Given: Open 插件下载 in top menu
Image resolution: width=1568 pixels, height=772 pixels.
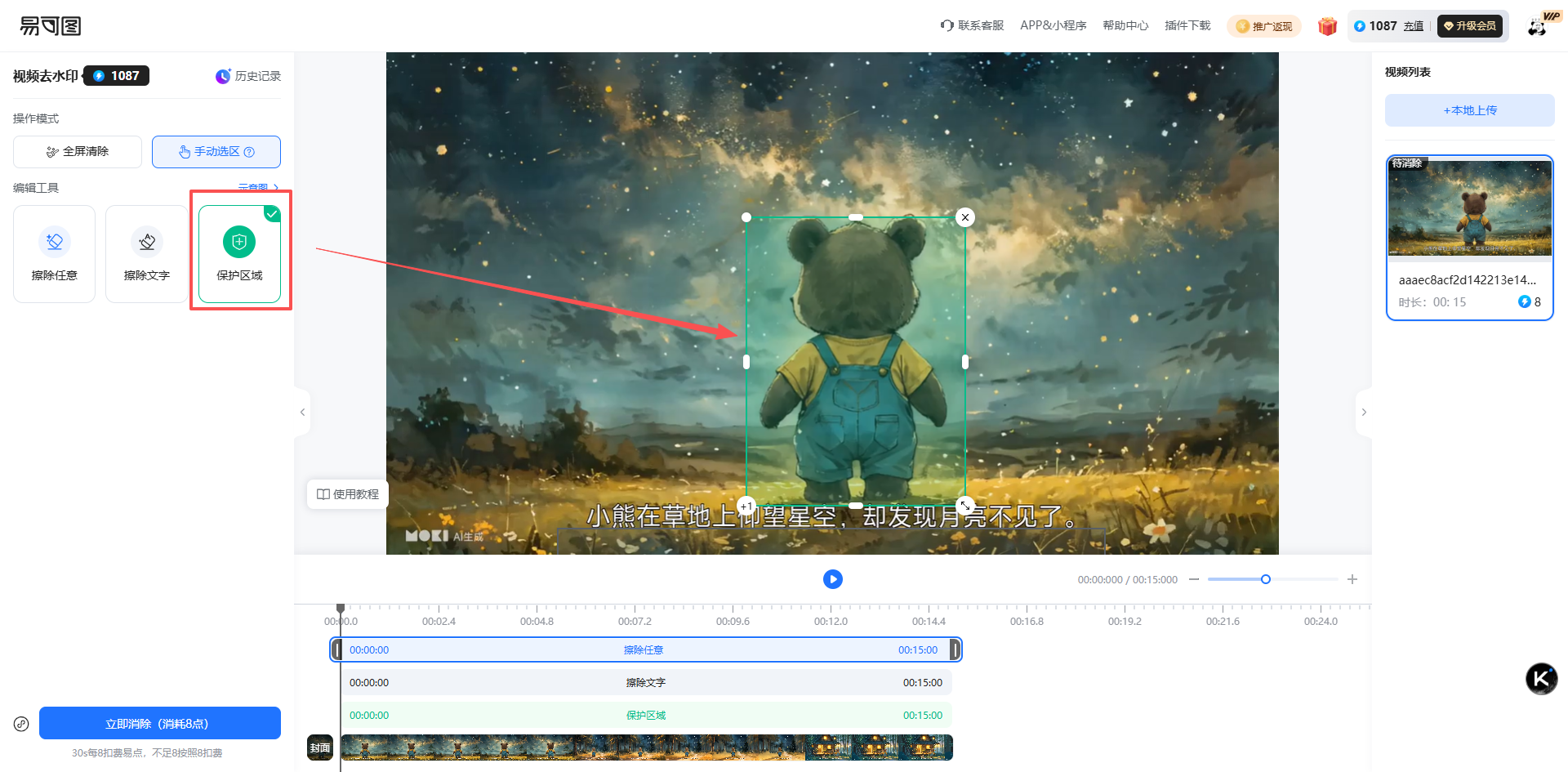Looking at the screenshot, I should 1187,26.
